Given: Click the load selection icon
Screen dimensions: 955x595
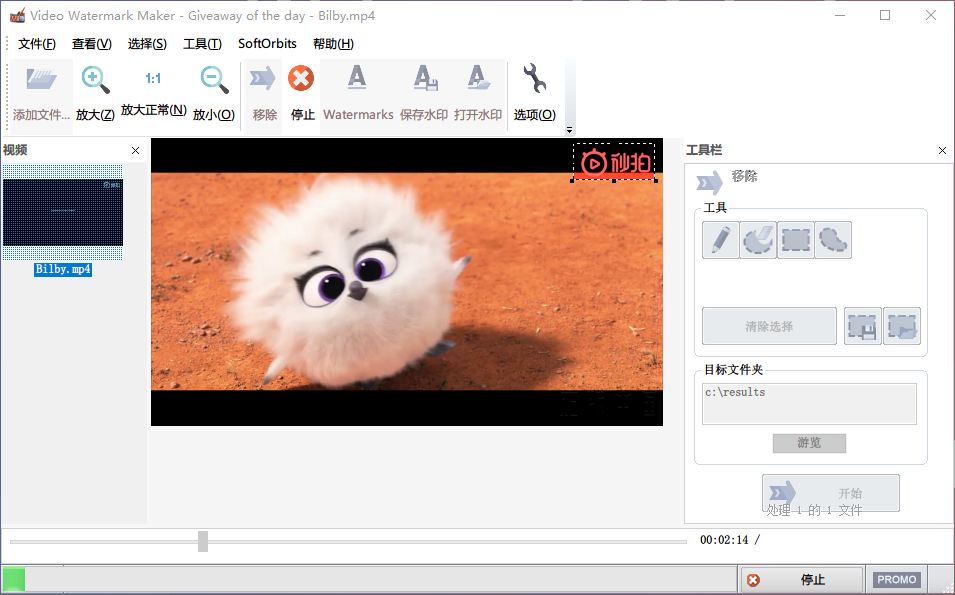Looking at the screenshot, I should click(901, 326).
